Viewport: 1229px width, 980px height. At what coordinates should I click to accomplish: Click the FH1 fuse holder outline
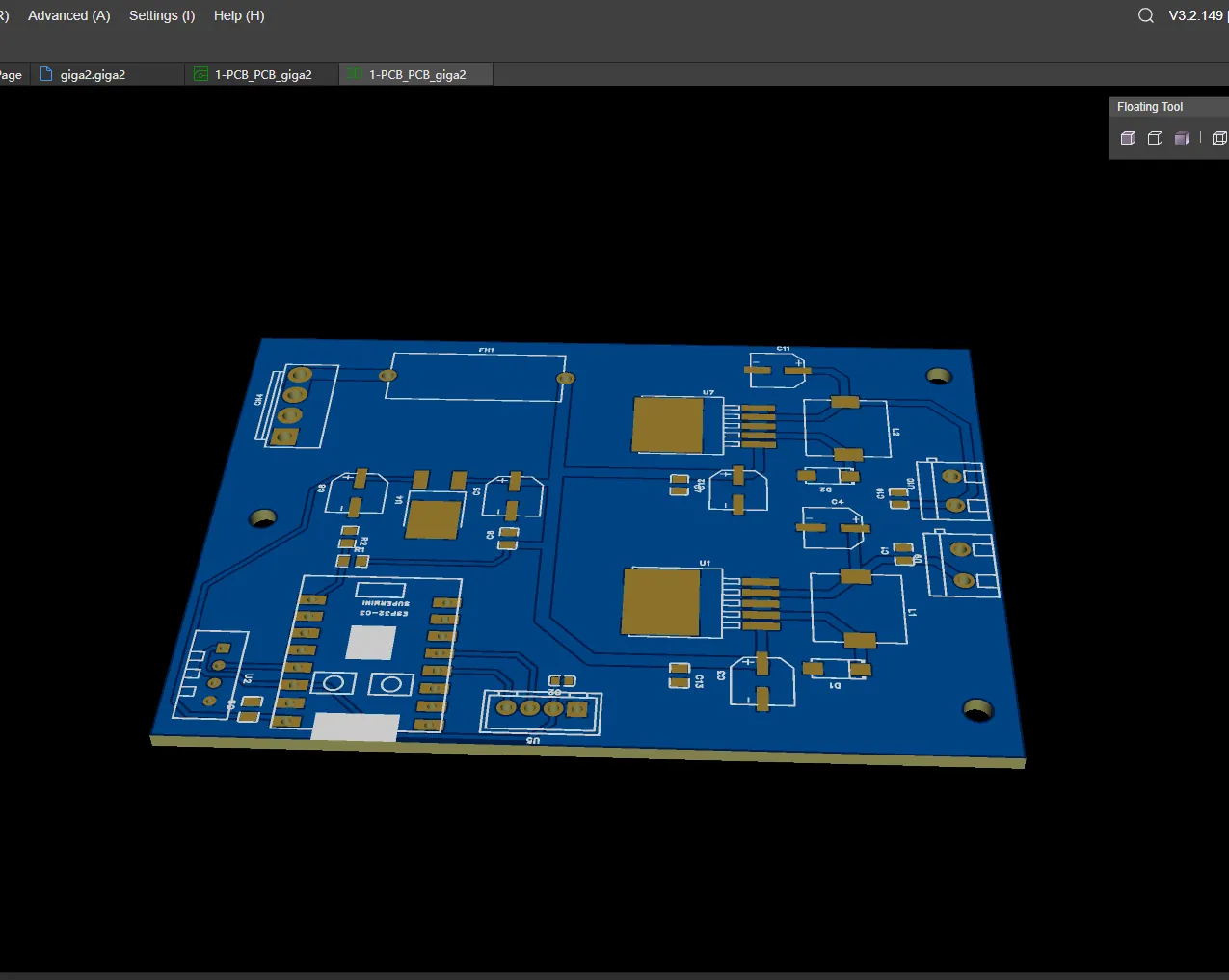coord(476,376)
